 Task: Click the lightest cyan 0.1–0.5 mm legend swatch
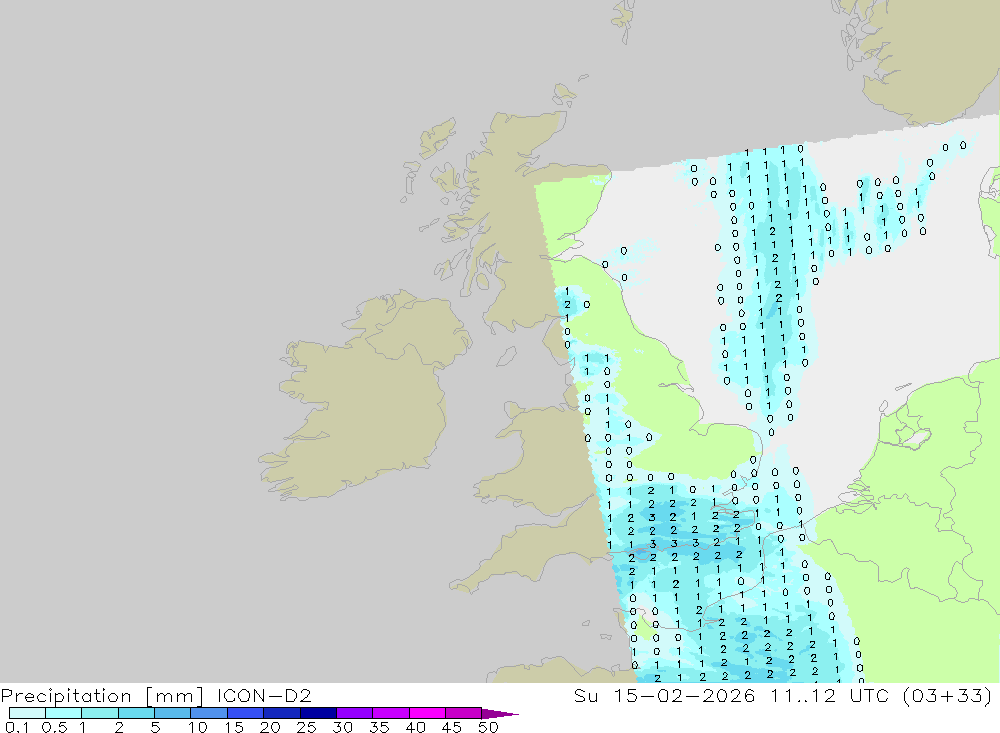click(27, 713)
